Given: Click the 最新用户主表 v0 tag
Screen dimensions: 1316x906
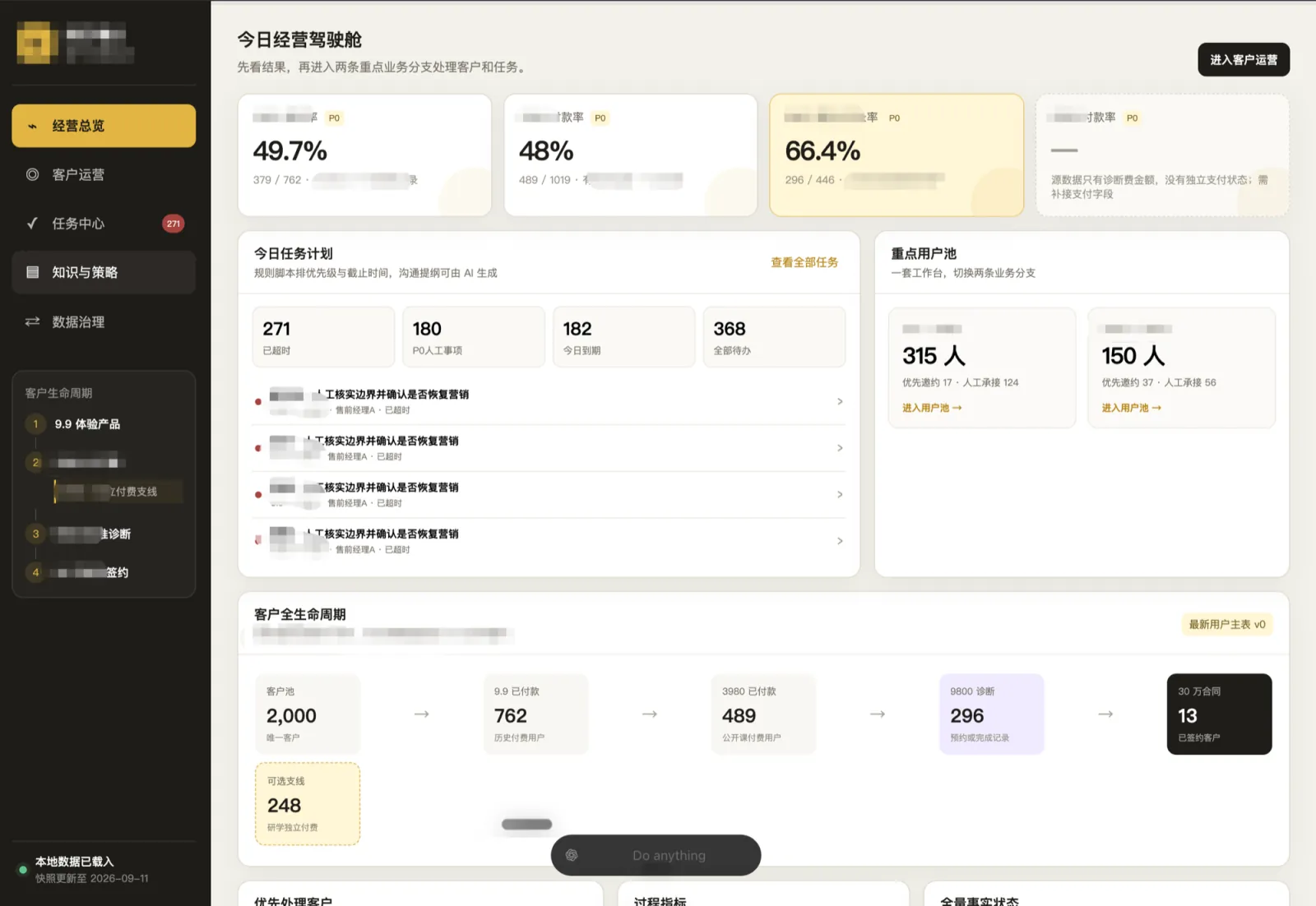Looking at the screenshot, I should click(1227, 625).
